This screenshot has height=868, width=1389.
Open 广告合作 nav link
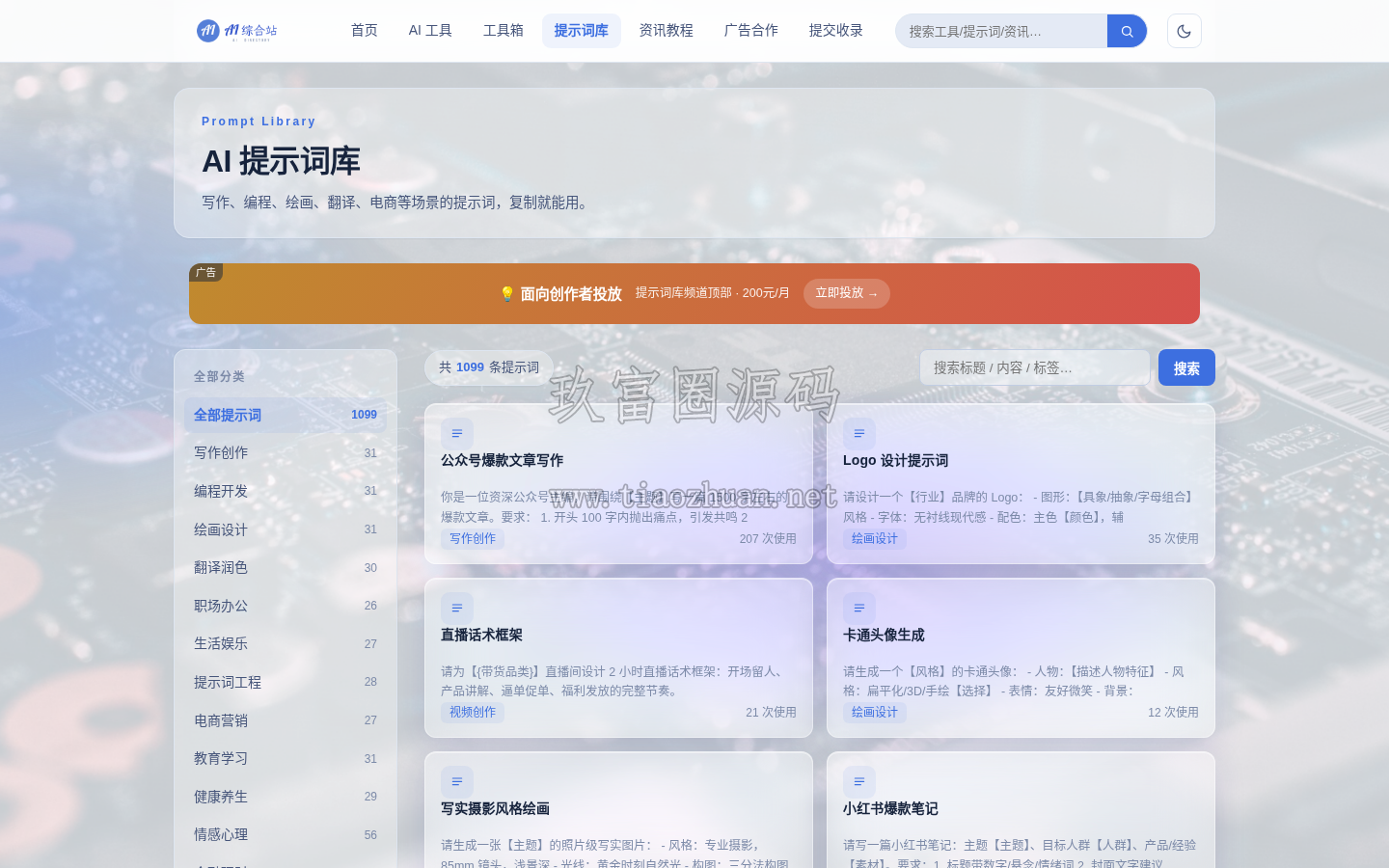[751, 31]
